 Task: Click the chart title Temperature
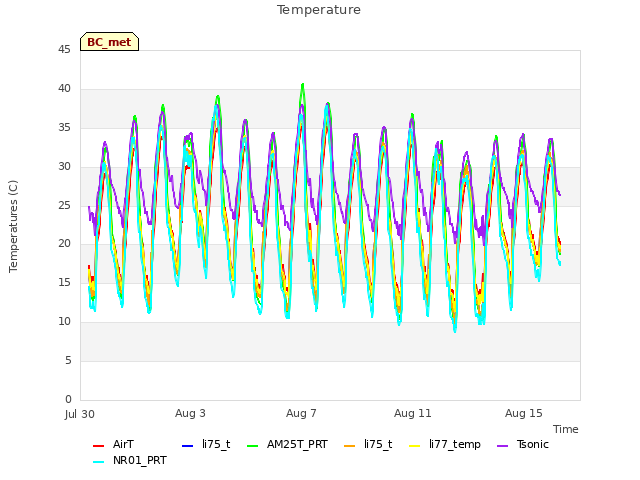pyautogui.click(x=319, y=10)
